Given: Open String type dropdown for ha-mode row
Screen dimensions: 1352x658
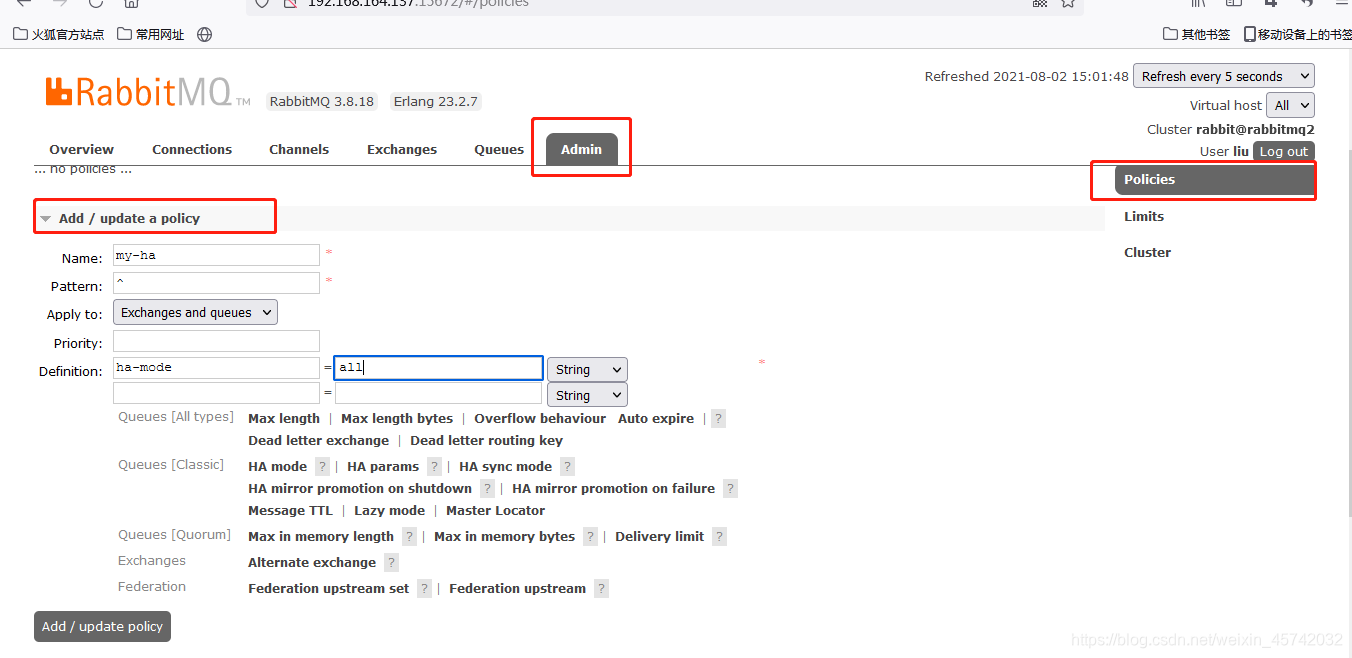Looking at the screenshot, I should [x=587, y=370].
